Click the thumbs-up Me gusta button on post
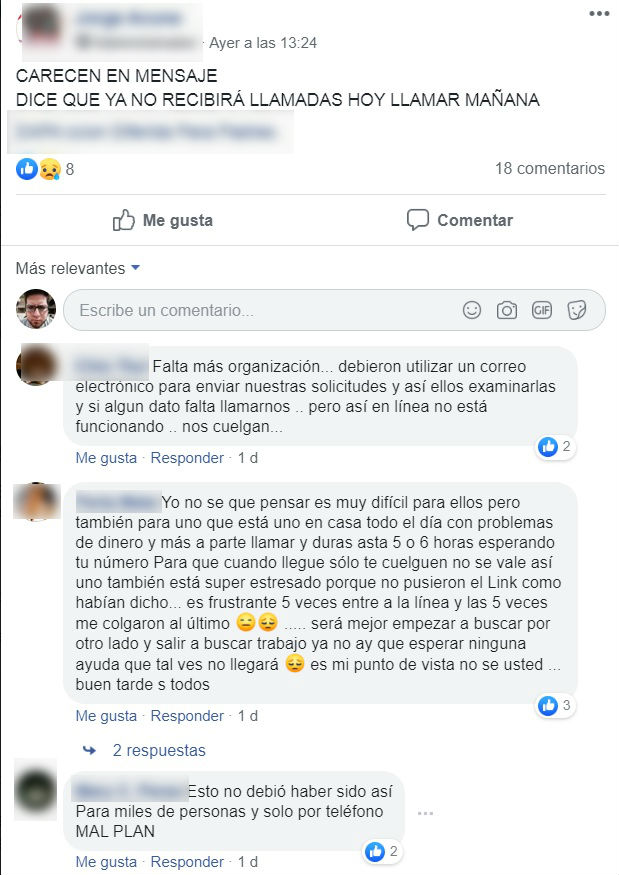 163,220
